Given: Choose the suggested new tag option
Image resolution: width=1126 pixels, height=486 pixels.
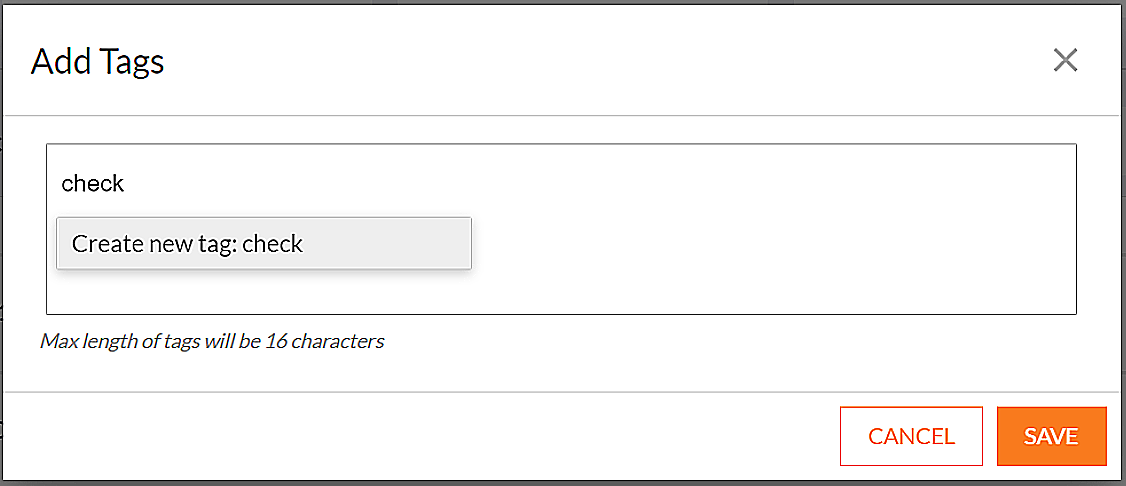Looking at the screenshot, I should tap(264, 243).
